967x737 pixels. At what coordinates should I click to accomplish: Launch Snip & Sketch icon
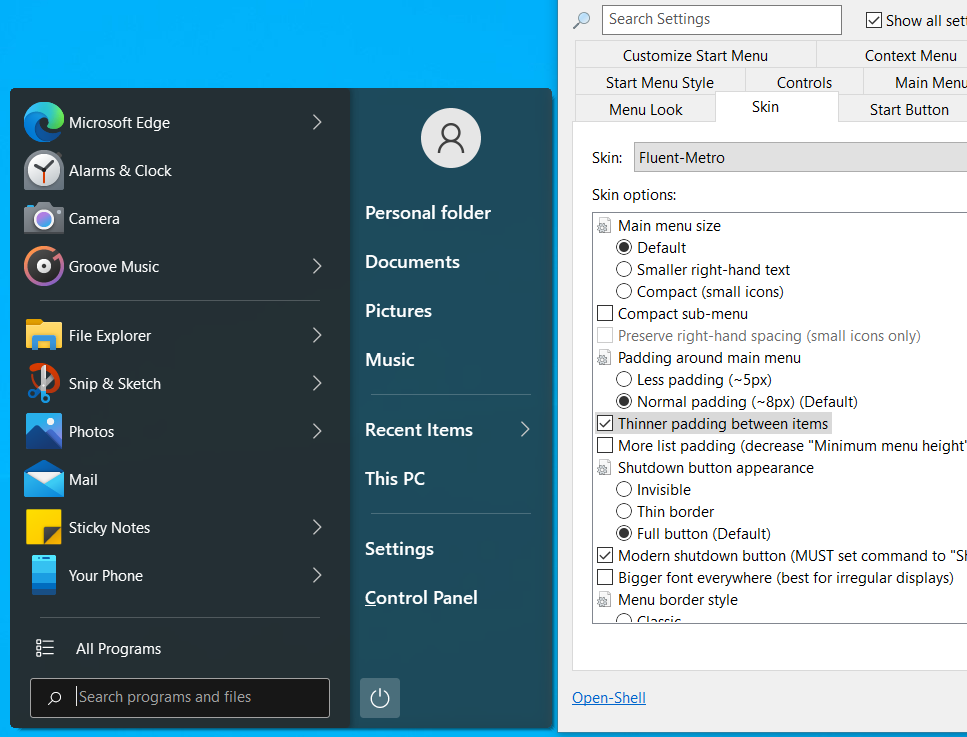(x=44, y=383)
